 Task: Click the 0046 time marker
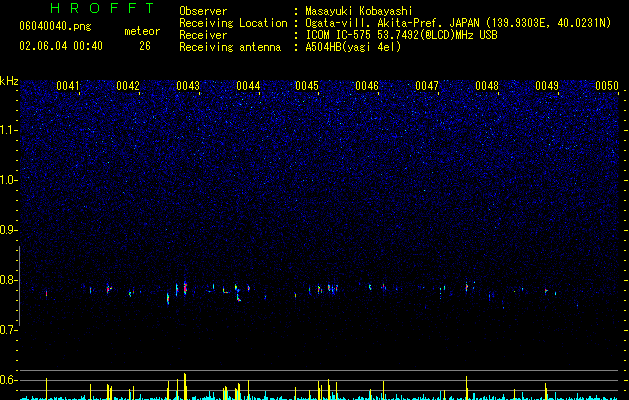(367, 86)
